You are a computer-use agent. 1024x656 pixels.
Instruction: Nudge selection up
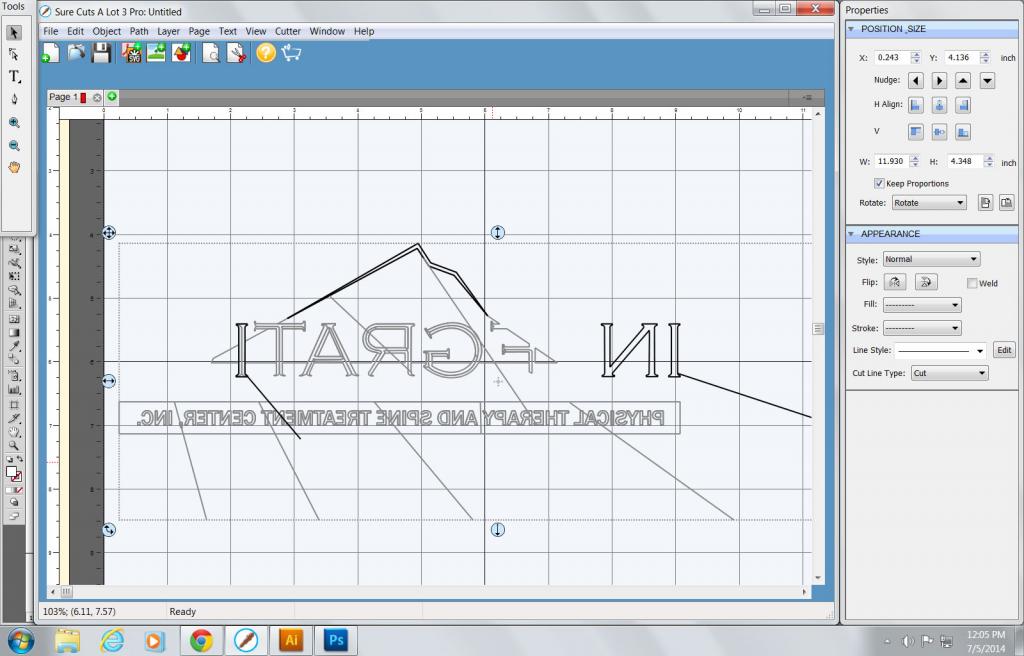(x=963, y=80)
